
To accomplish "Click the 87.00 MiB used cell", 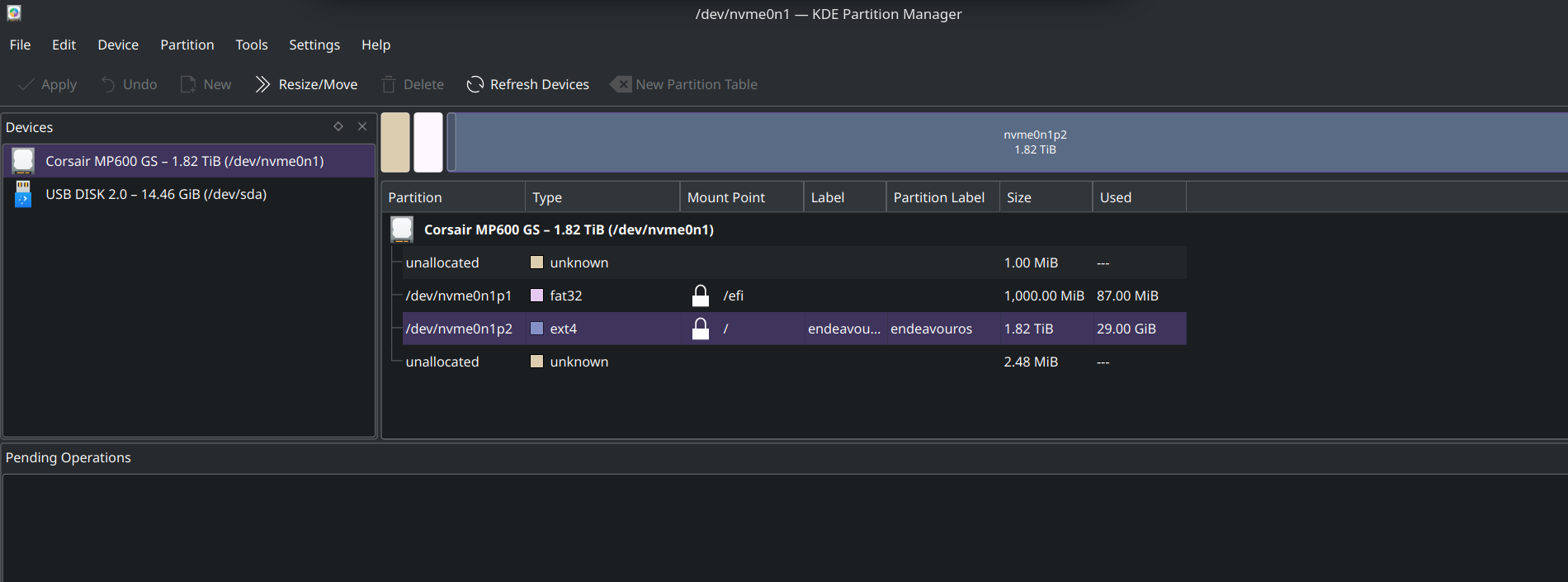I will (1127, 296).
